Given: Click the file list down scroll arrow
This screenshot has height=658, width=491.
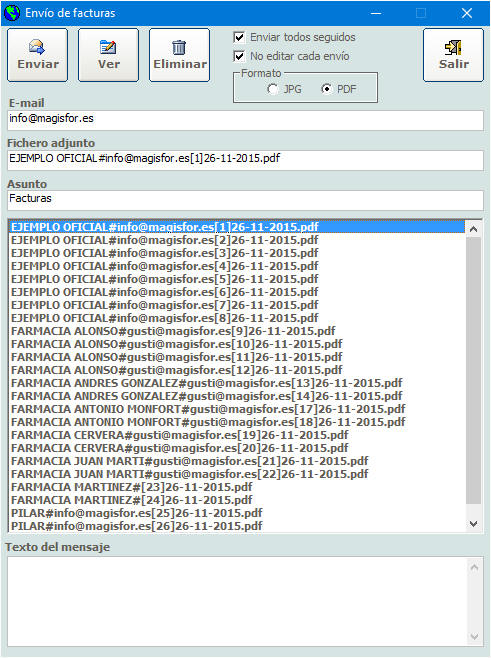Looking at the screenshot, I should coord(474,524).
